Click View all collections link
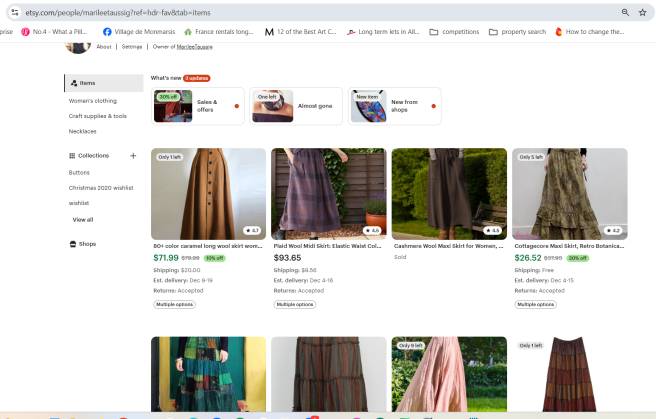Image resolution: width=656 pixels, height=419 pixels. click(x=83, y=219)
